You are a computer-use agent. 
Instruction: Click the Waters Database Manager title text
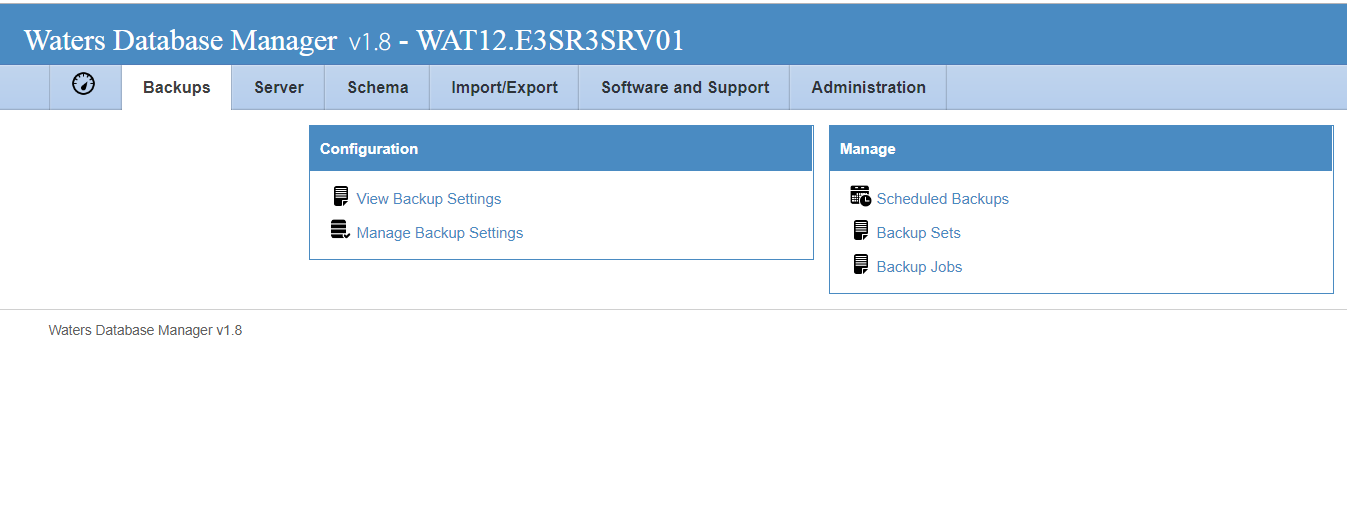coord(181,40)
